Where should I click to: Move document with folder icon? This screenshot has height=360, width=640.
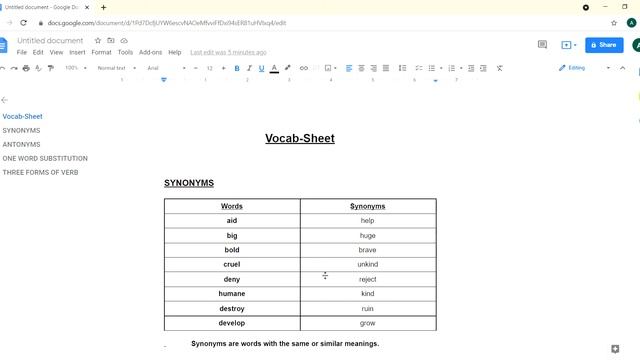tap(111, 40)
